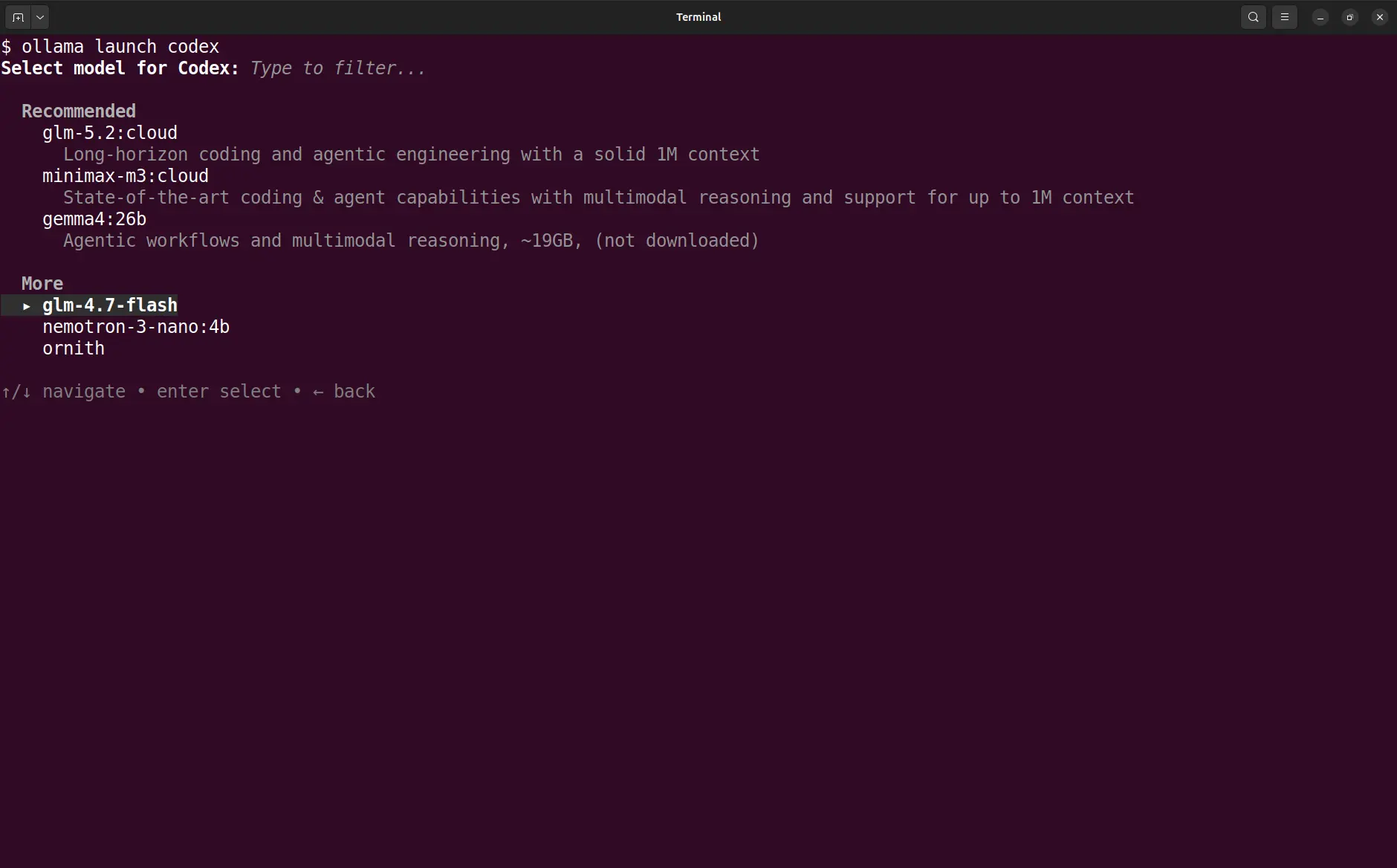The width and height of the screenshot is (1397, 868).
Task: Open the new tab dropdown arrow
Action: pyautogui.click(x=40, y=17)
